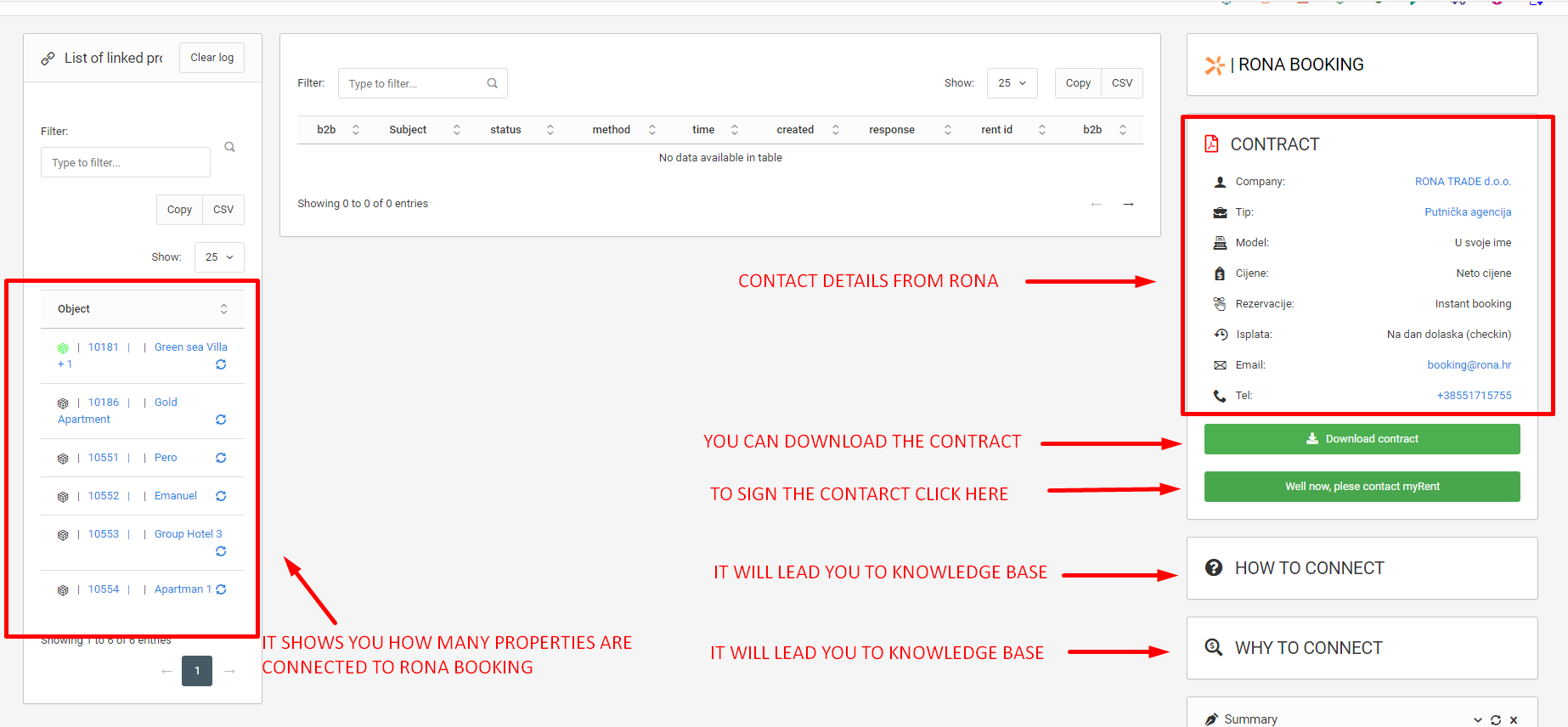Refresh the Summary panel
The image size is (1568, 727).
(x=1496, y=720)
